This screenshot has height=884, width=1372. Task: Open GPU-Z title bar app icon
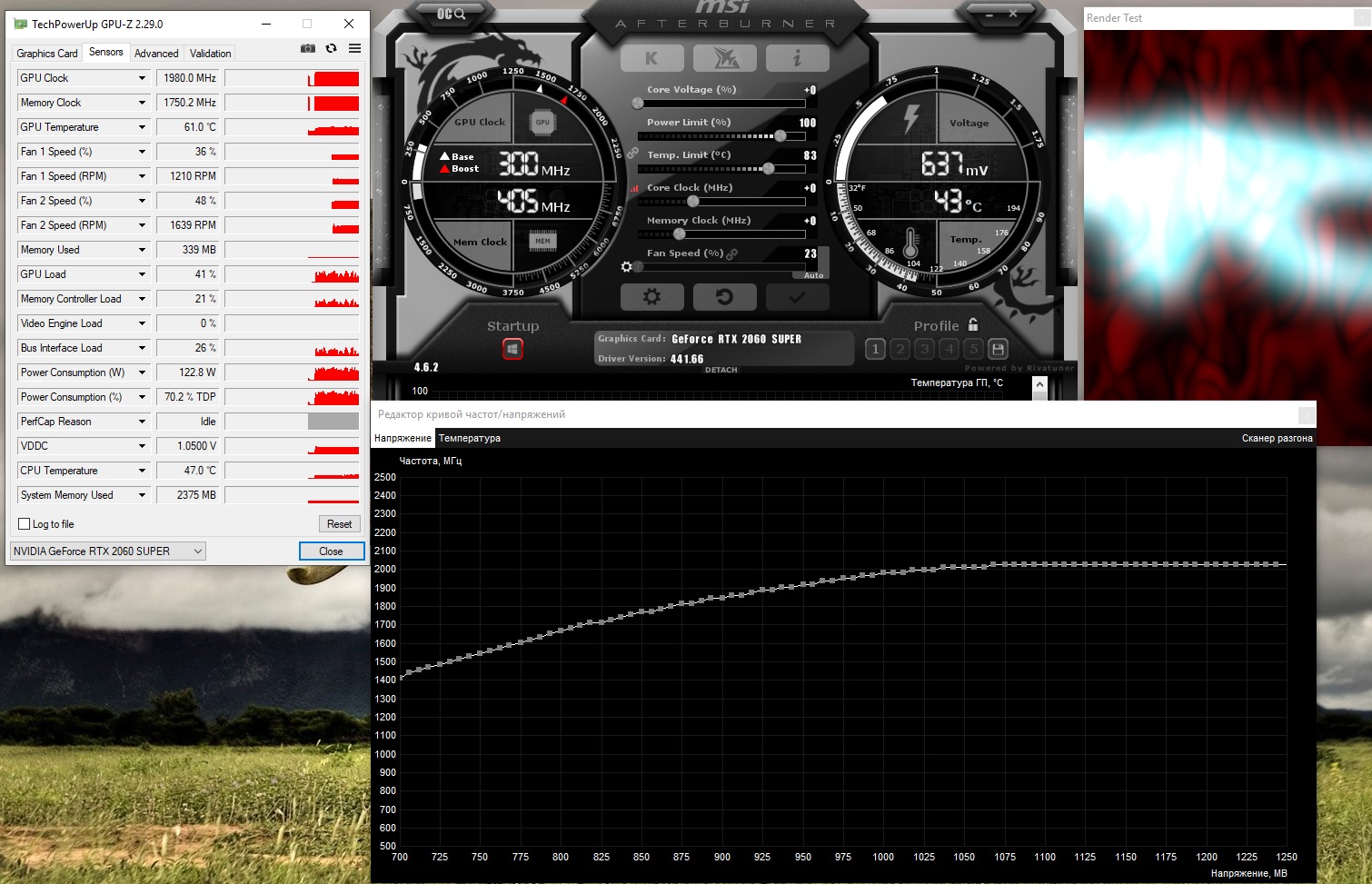pyautogui.click(x=20, y=24)
